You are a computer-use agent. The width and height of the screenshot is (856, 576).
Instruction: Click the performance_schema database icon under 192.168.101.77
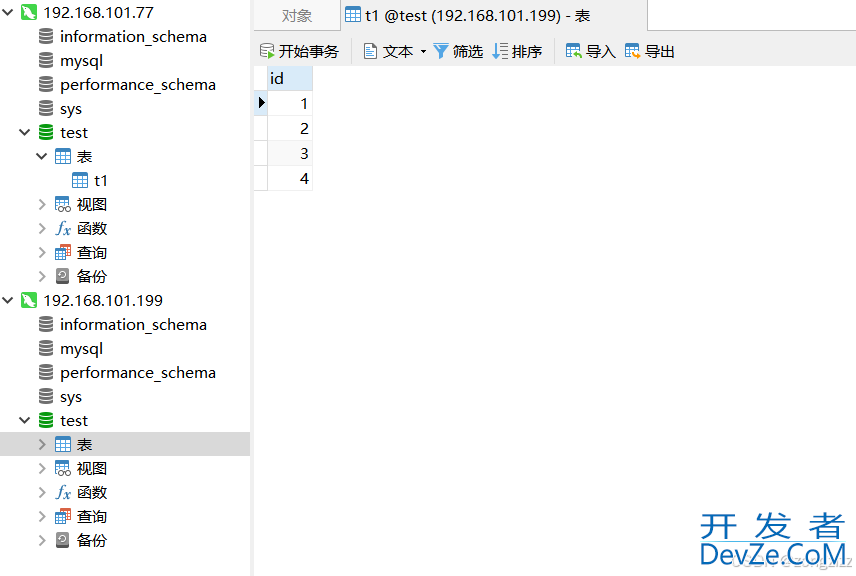(x=46, y=85)
